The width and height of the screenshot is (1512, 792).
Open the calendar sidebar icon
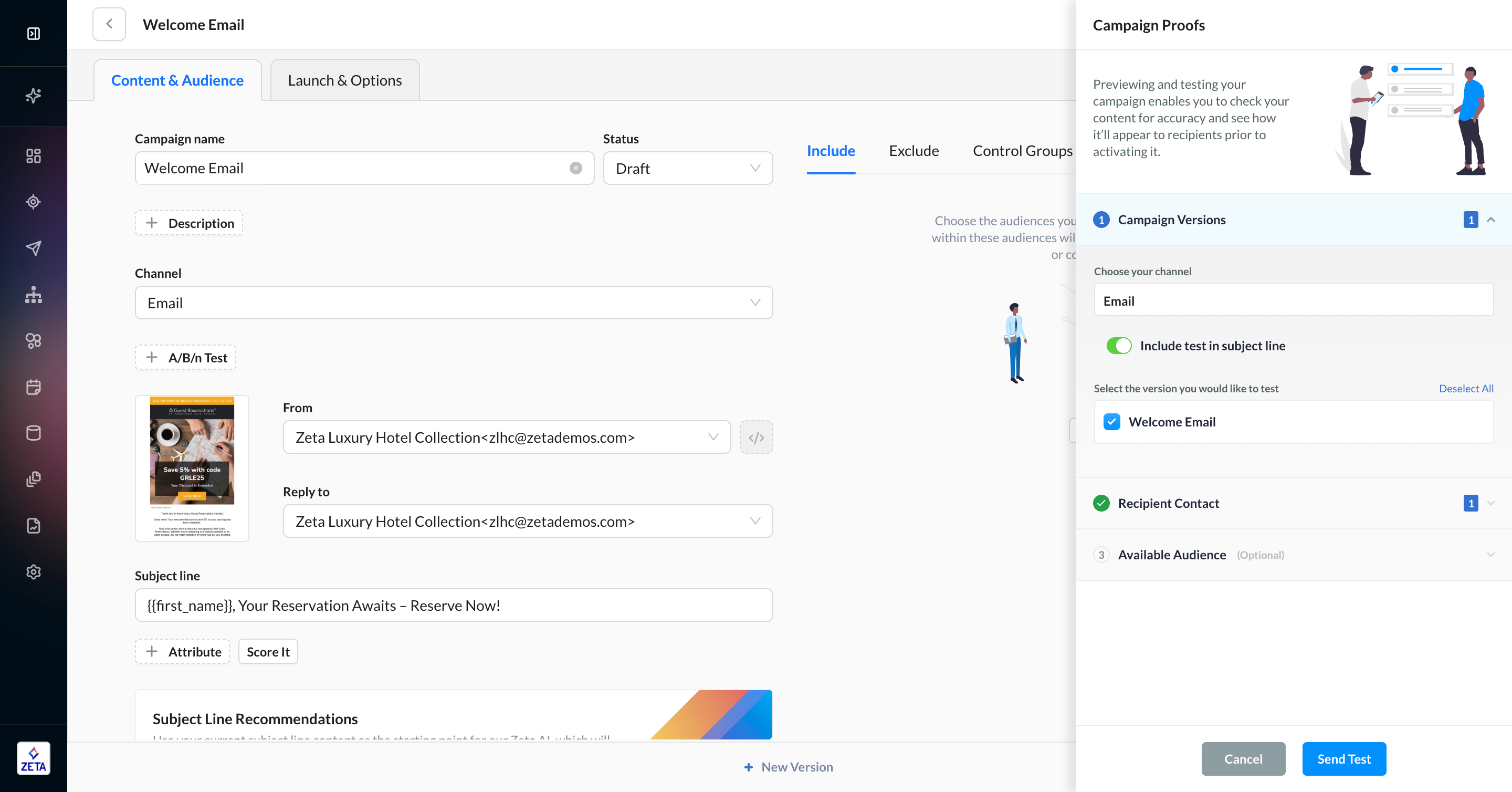point(34,387)
